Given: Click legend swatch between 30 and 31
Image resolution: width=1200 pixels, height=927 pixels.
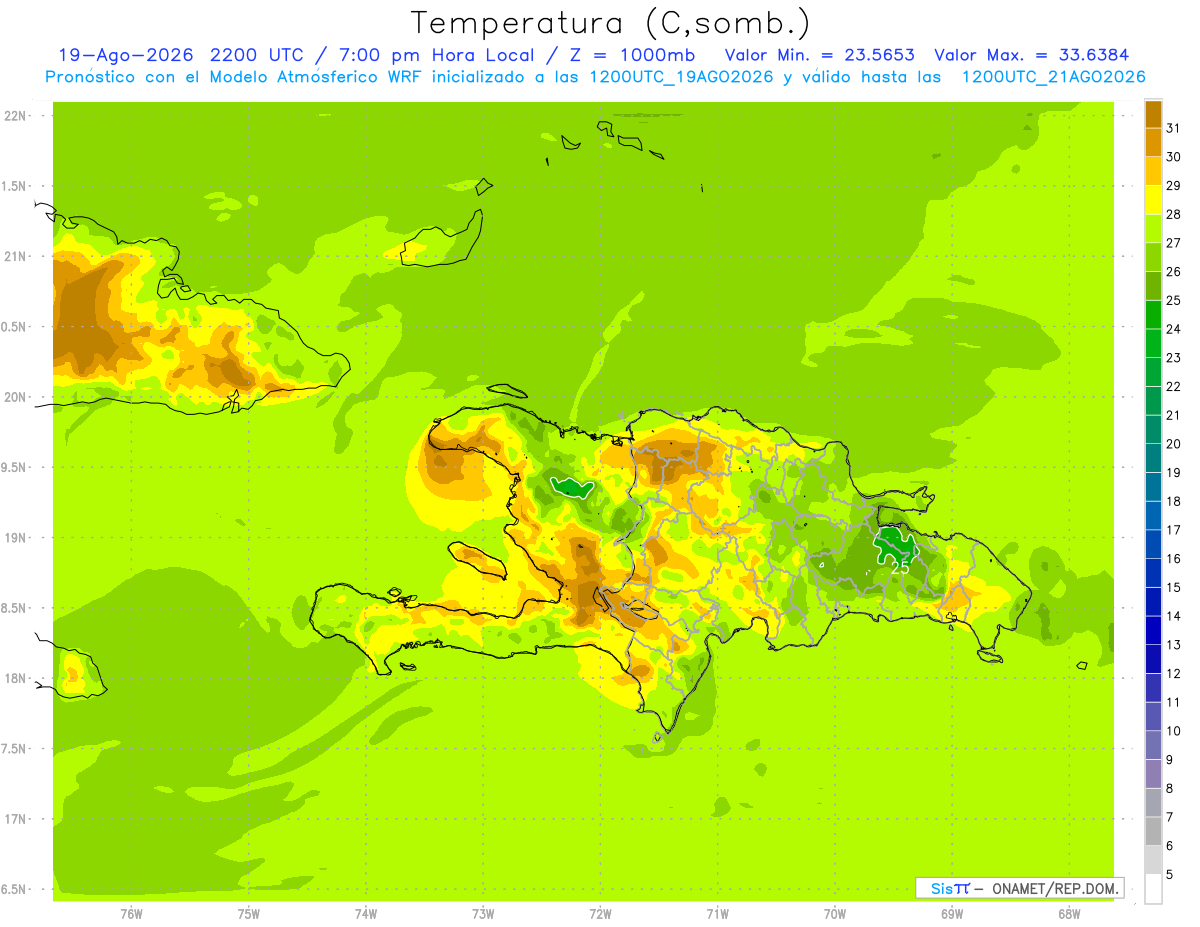Looking at the screenshot, I should [1153, 143].
